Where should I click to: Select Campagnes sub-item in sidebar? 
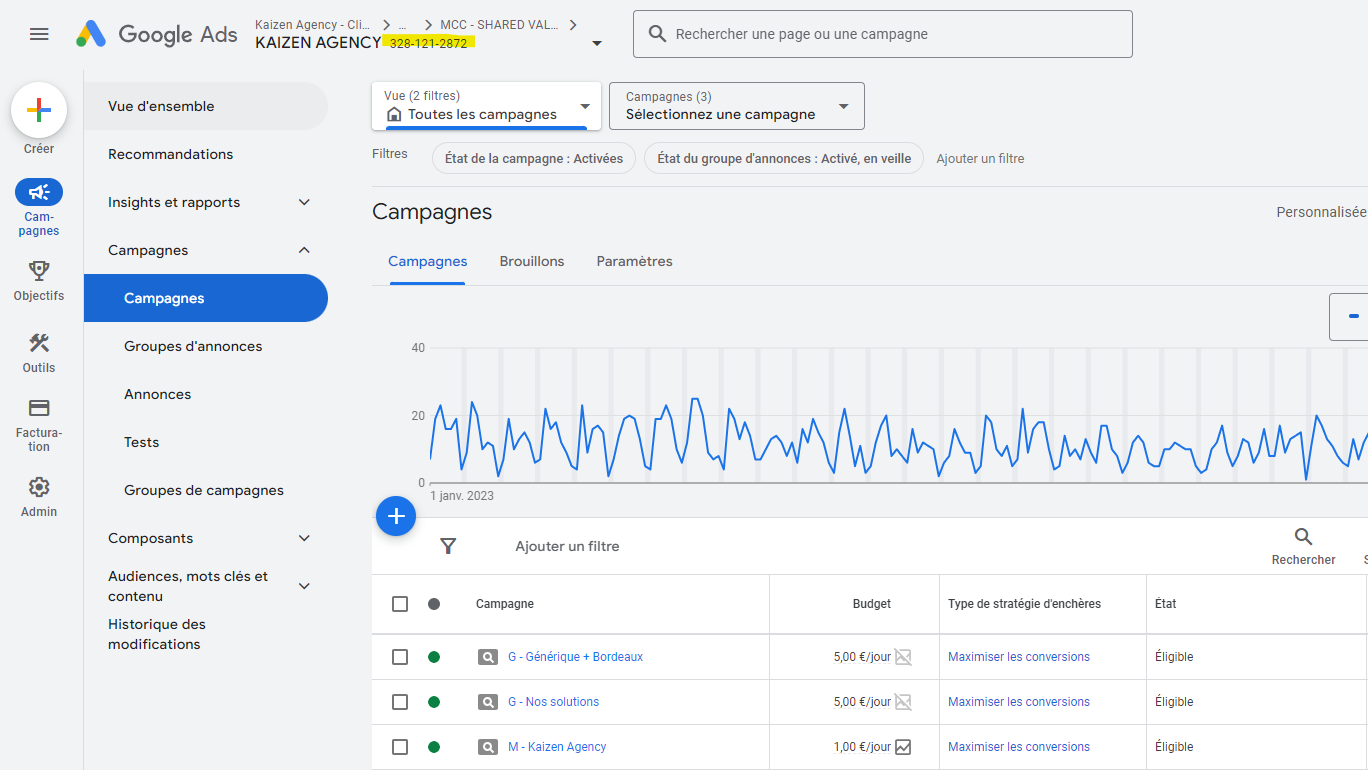206,298
